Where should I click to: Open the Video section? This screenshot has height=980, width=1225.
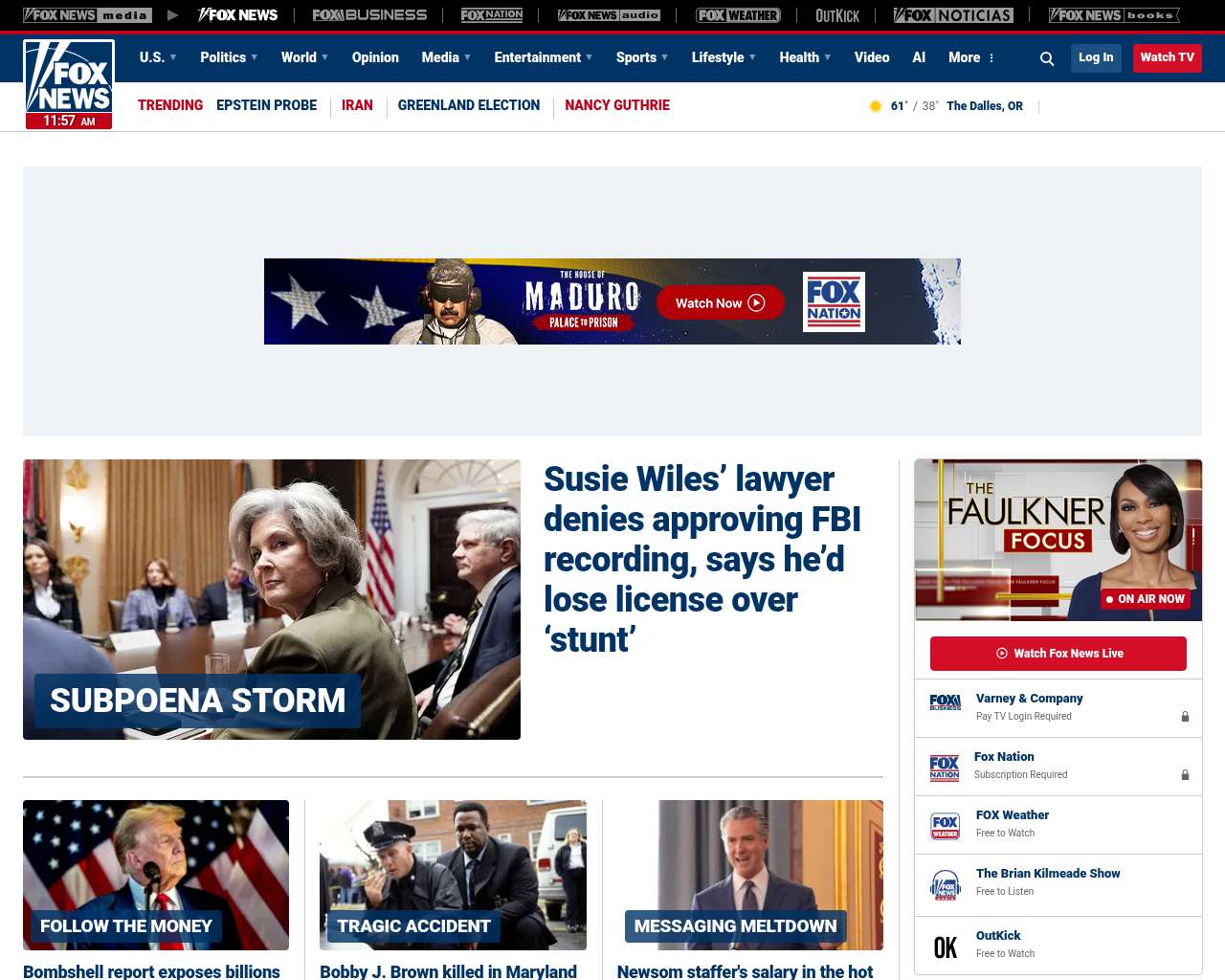(872, 57)
